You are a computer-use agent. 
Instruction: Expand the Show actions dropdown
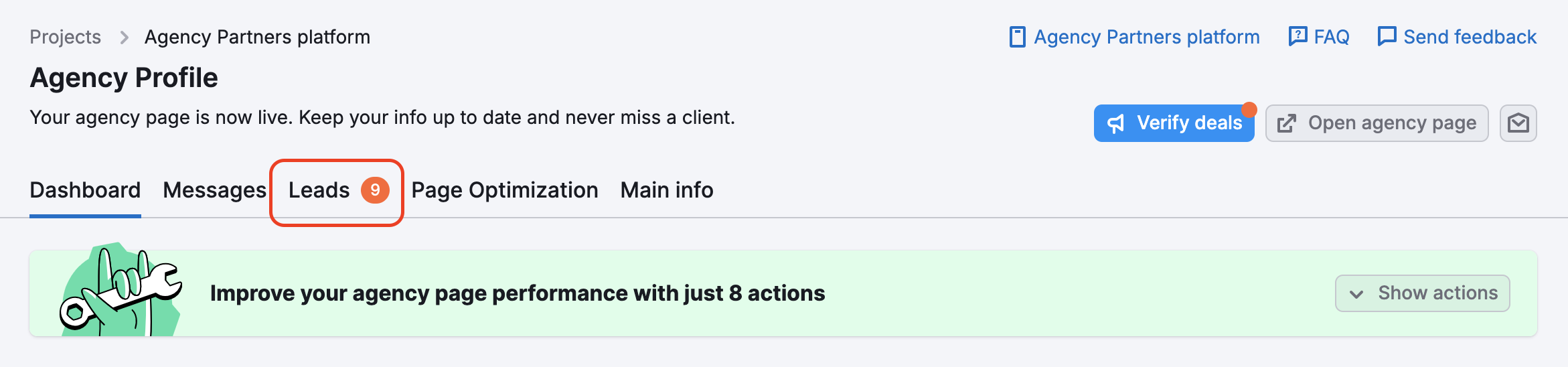[x=1422, y=293]
